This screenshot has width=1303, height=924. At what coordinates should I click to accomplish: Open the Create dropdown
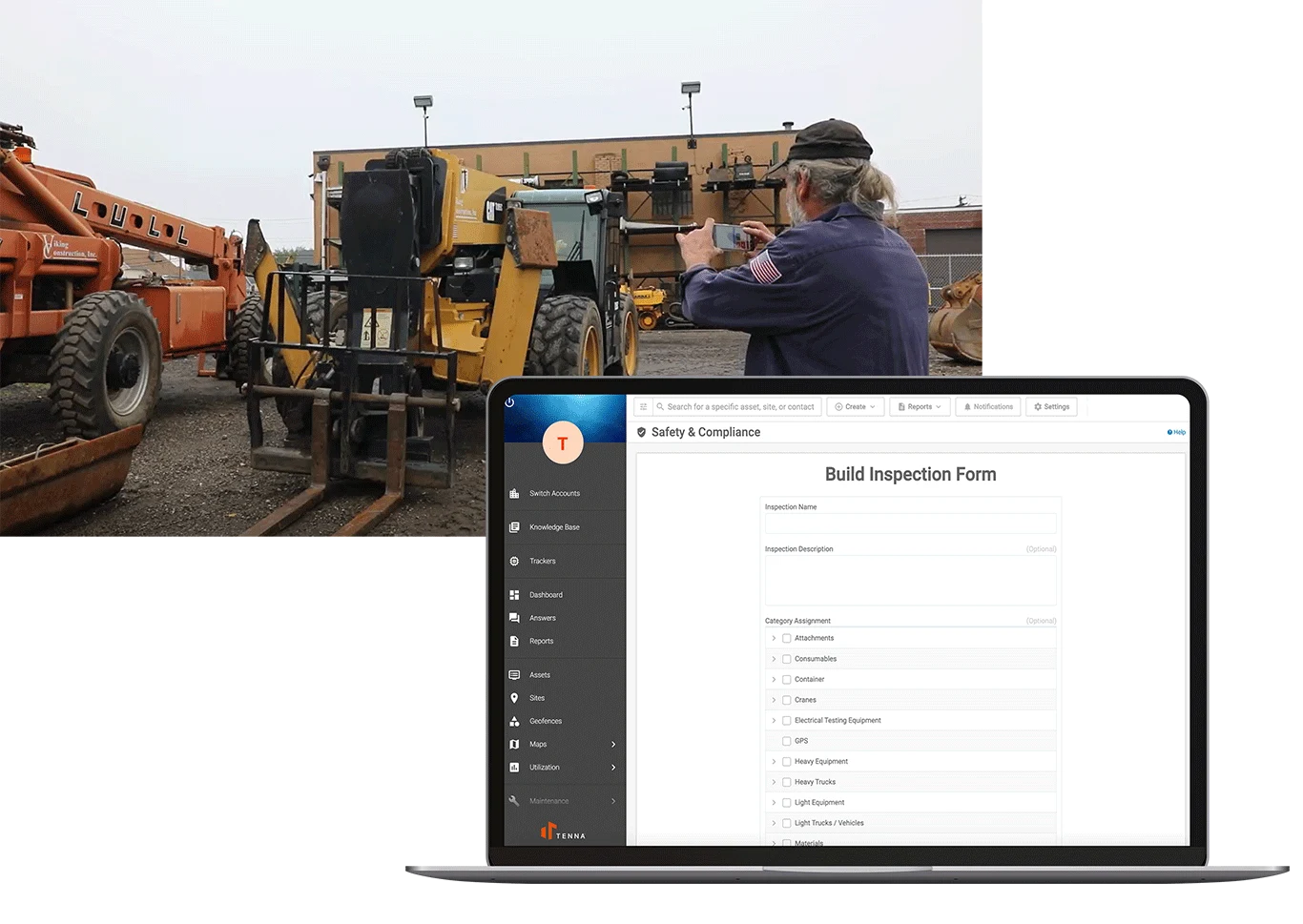point(855,406)
